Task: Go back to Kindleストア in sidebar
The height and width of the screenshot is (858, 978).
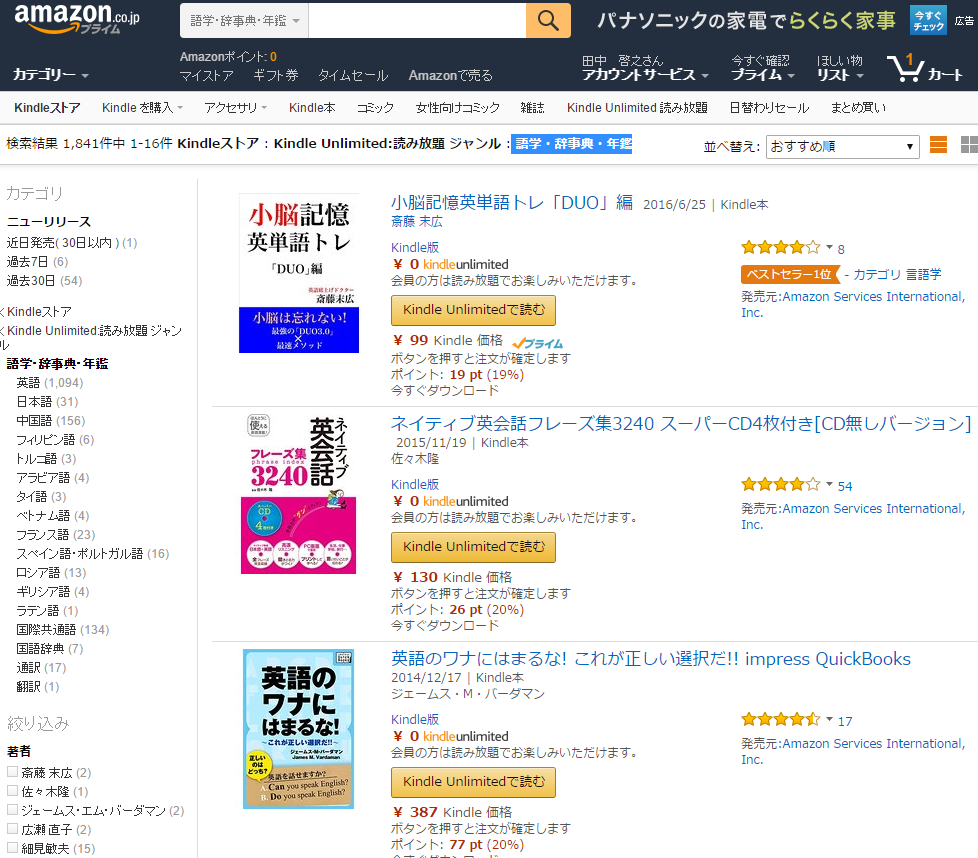Action: pyautogui.click(x=39, y=312)
